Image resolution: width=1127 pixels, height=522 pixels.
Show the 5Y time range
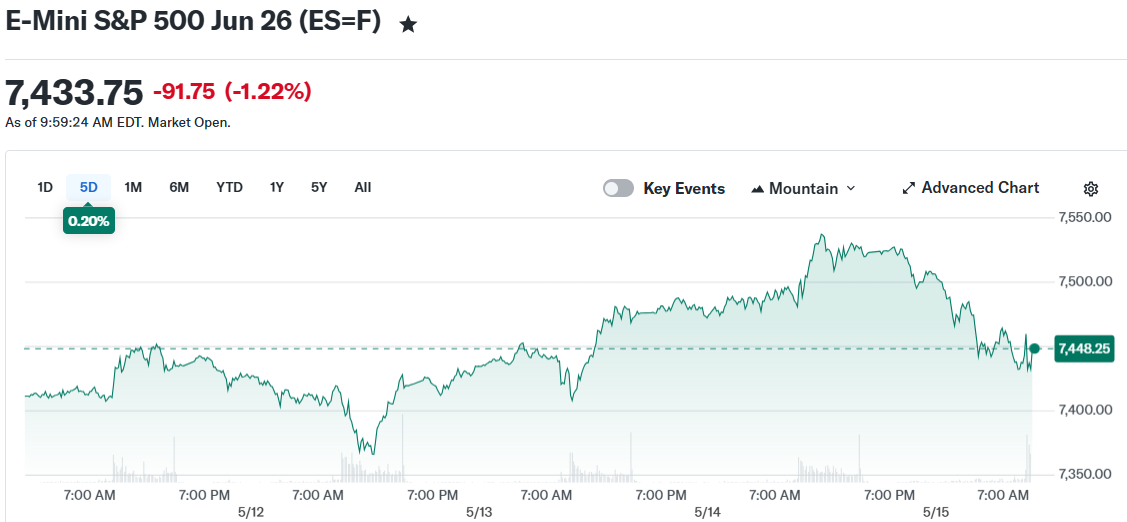pos(319,188)
